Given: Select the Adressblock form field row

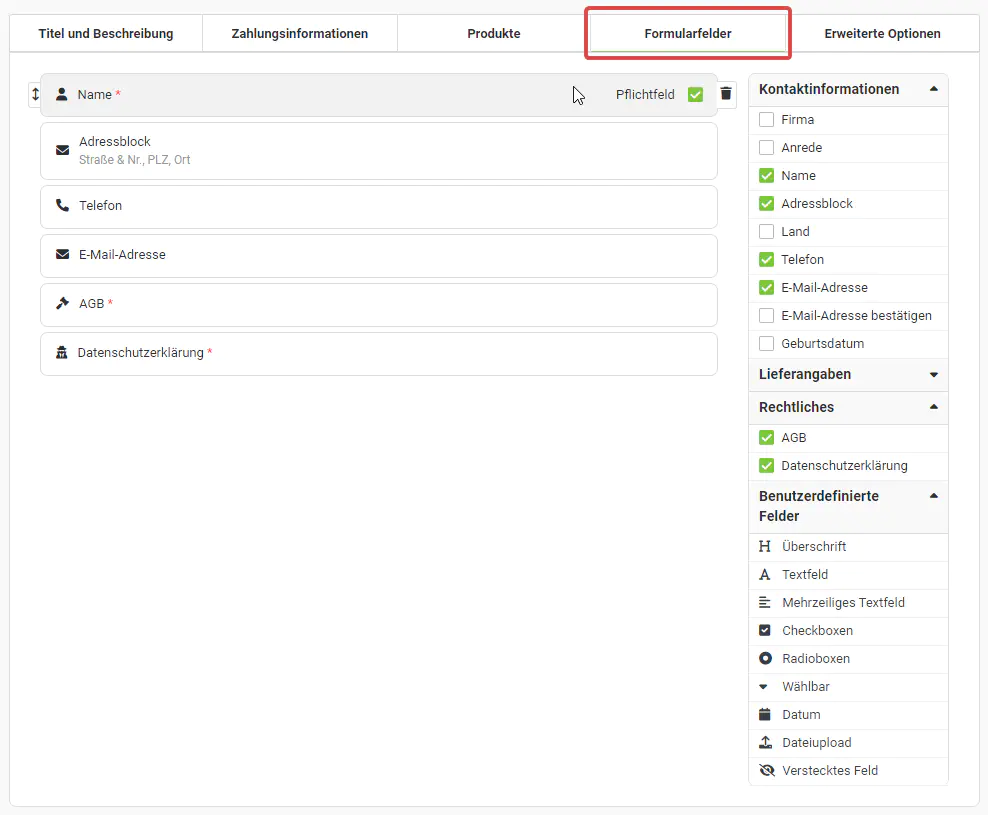Looking at the screenshot, I should pos(378,150).
